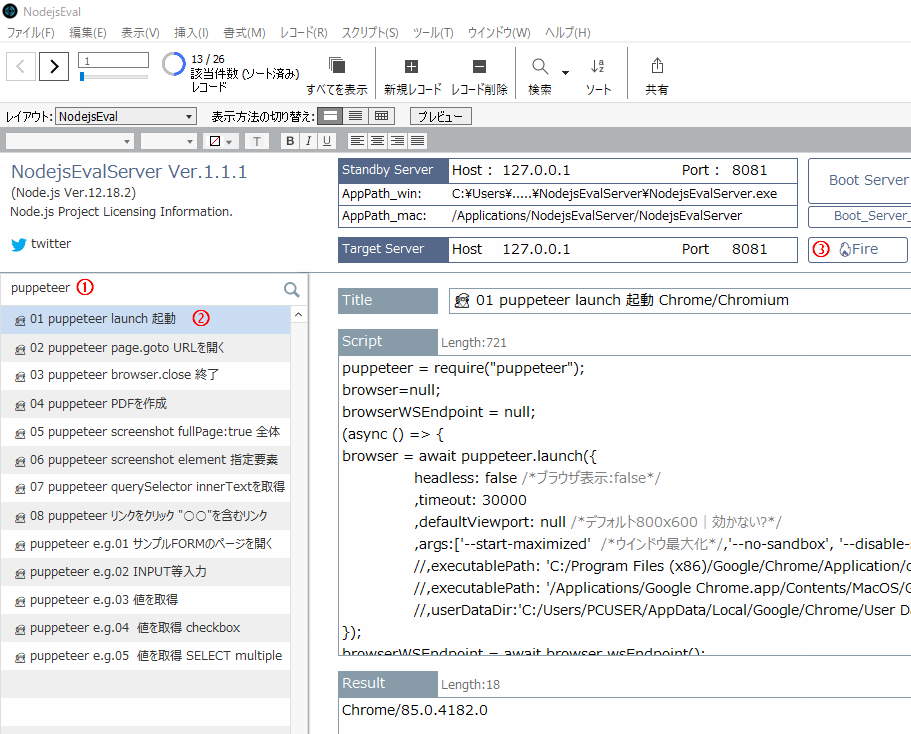Image resolution: width=911 pixels, height=734 pixels.
Task: Switch to list view
Action: click(356, 116)
